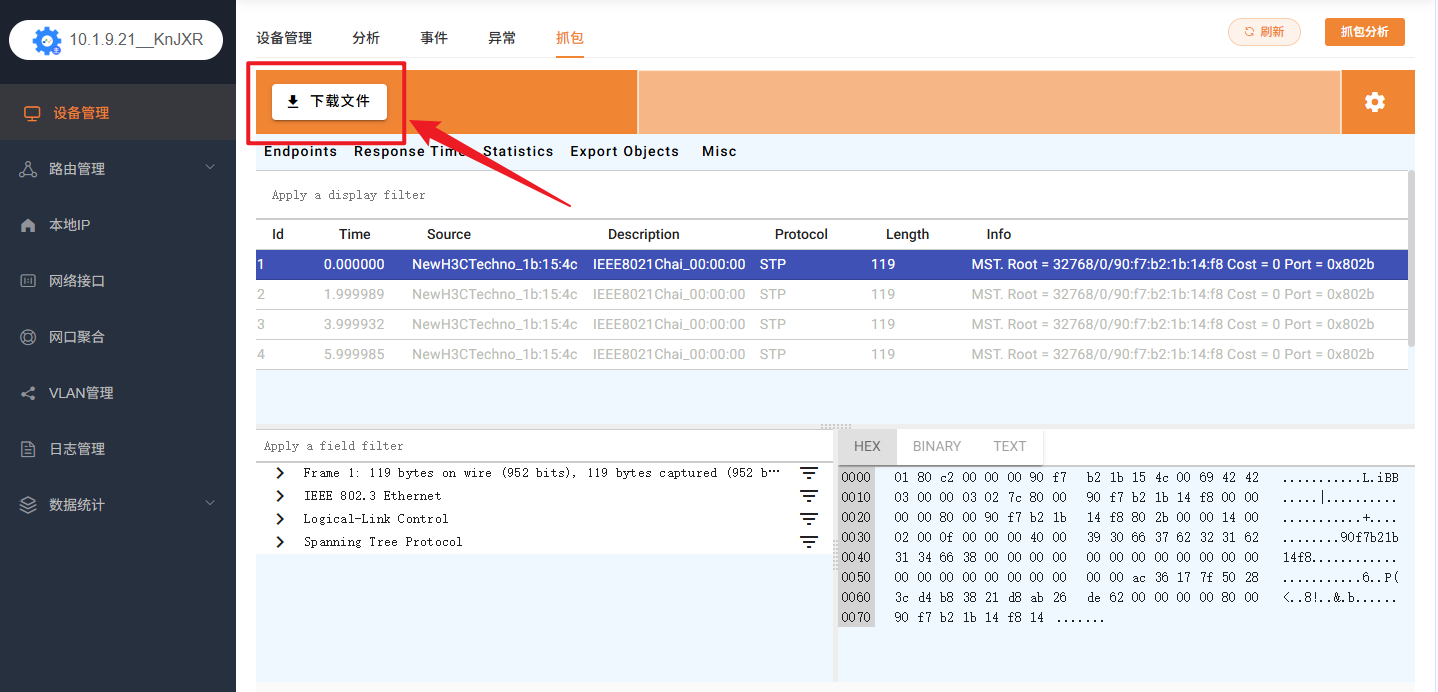Click filter icon beside Spanning Tree Protocol
The image size is (1438, 692).
[809, 542]
